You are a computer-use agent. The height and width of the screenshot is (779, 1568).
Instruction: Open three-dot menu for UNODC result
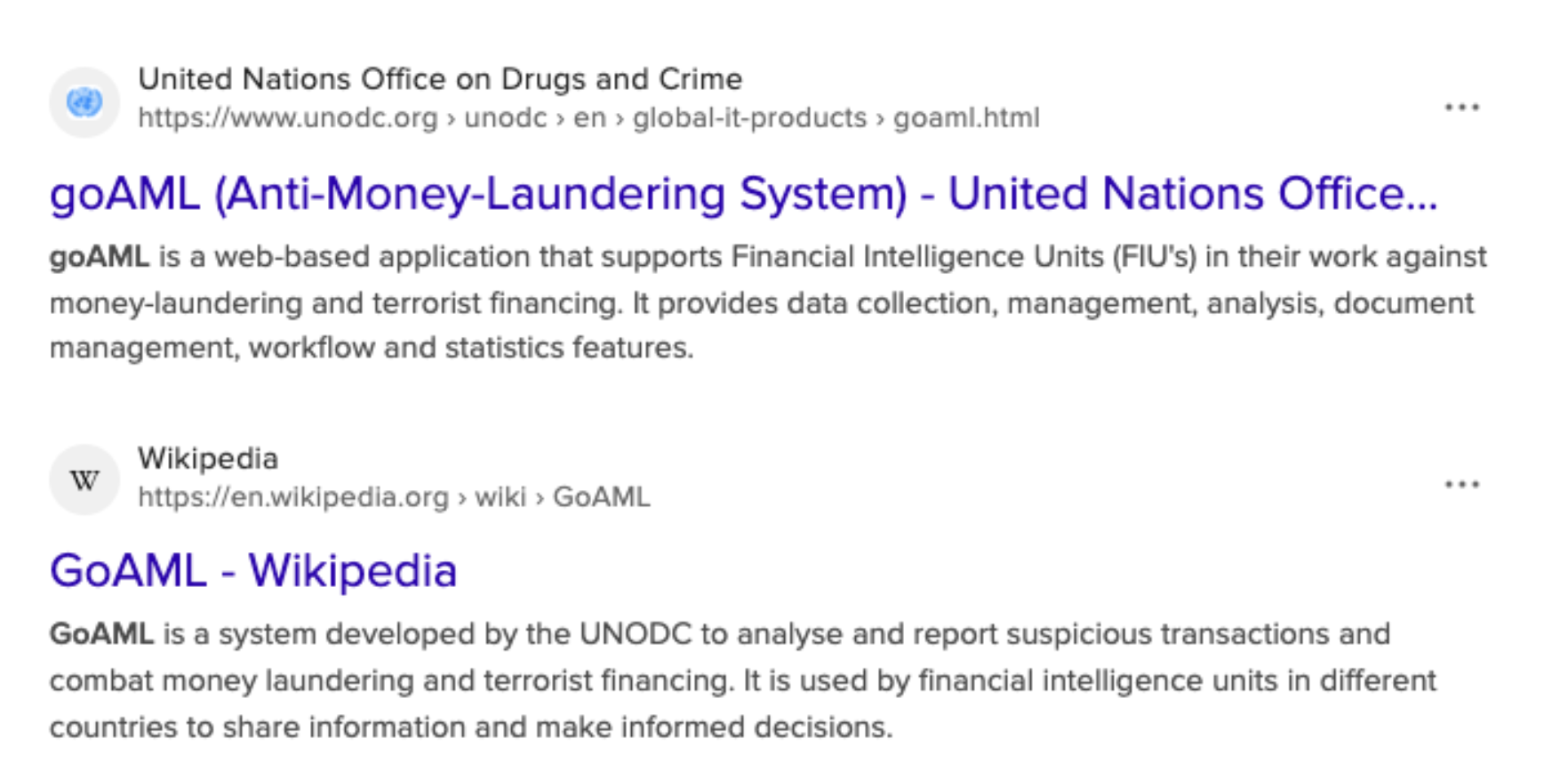(1461, 108)
